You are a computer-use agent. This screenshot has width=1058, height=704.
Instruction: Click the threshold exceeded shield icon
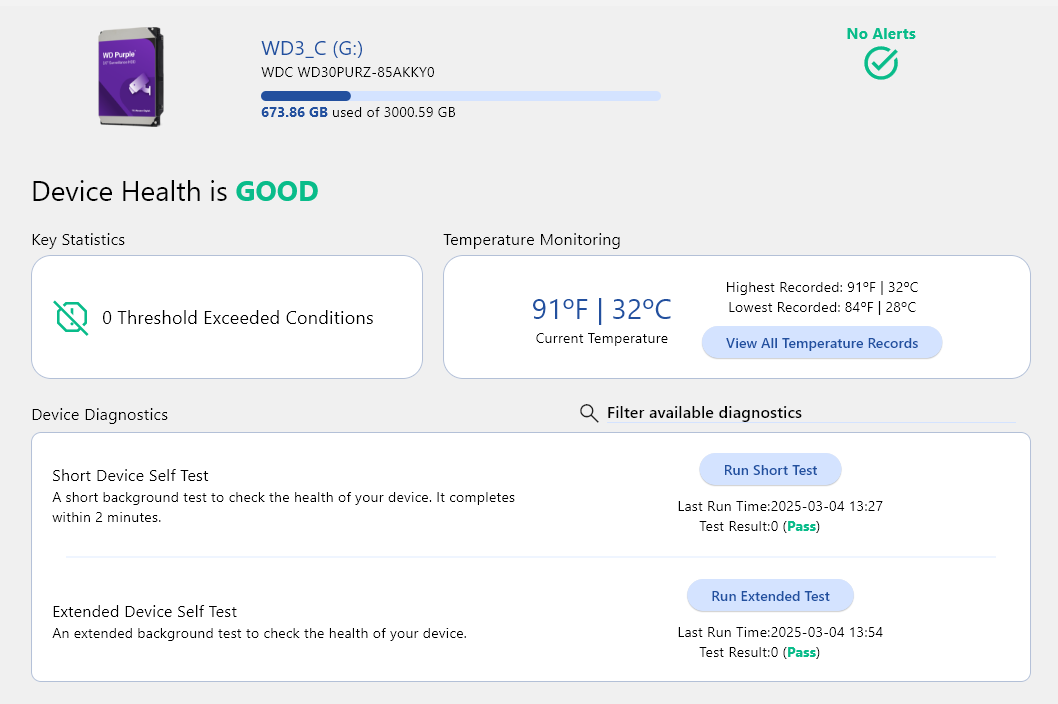[71, 317]
